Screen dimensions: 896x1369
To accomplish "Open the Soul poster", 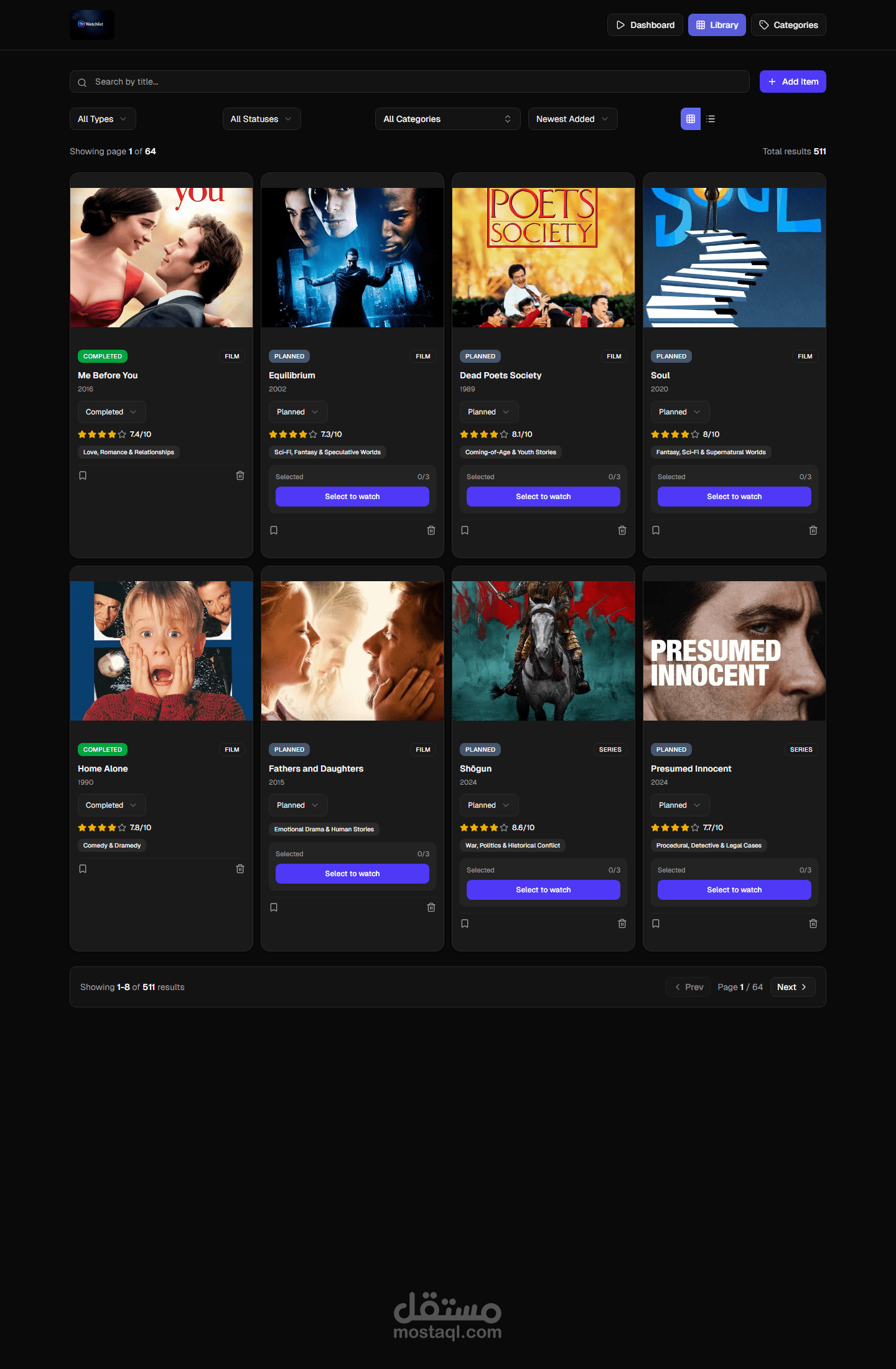I will coord(734,258).
